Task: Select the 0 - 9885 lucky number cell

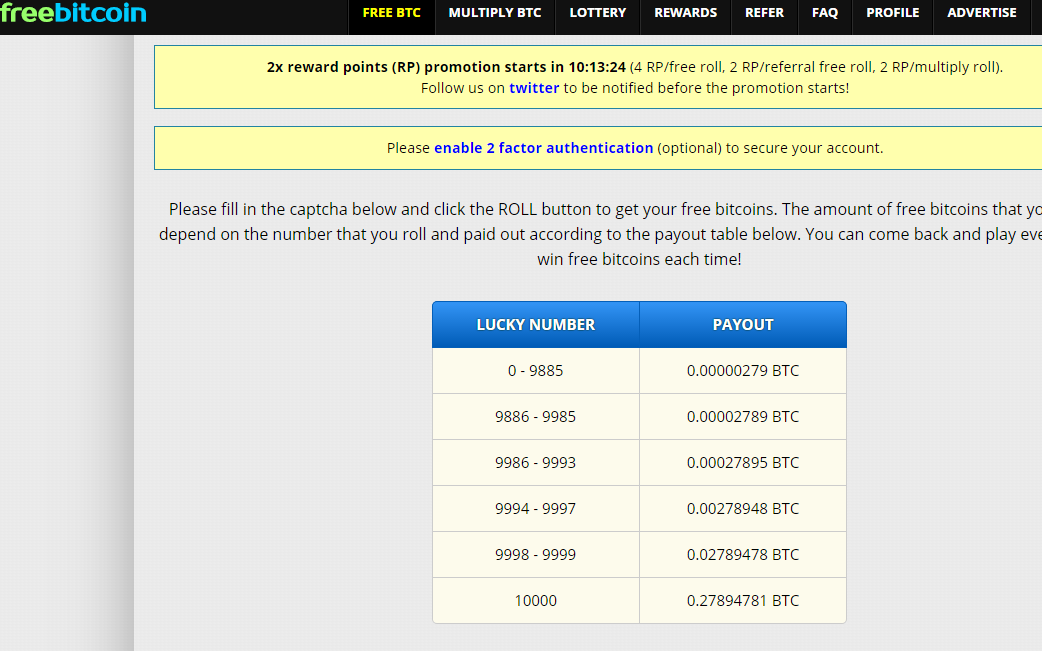Action: (536, 371)
